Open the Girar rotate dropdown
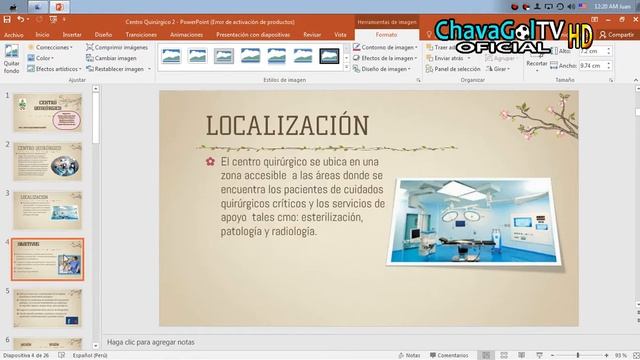 [498, 69]
